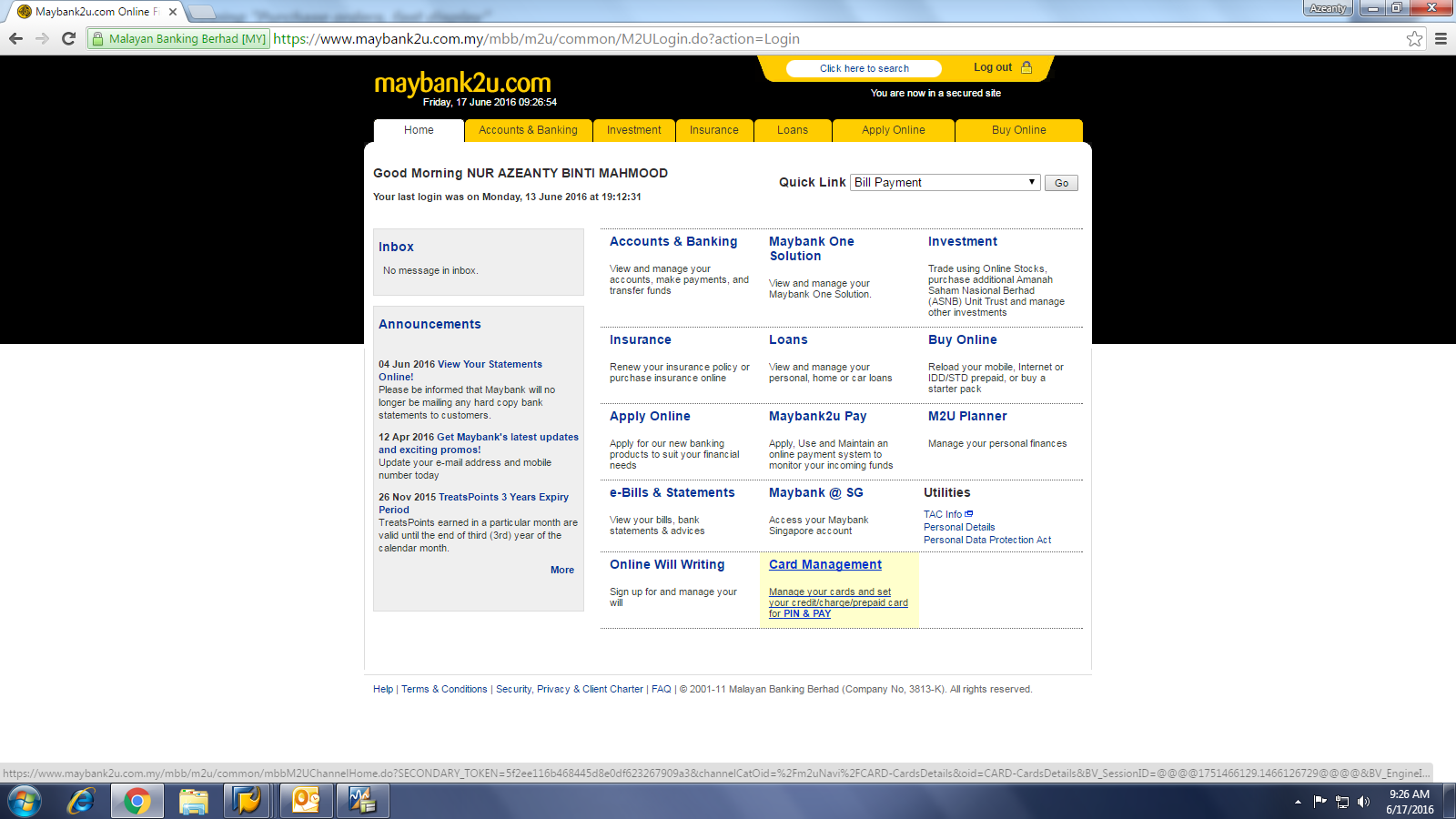
Task: Bookmark this page with the star icon
Action: pos(1414,39)
